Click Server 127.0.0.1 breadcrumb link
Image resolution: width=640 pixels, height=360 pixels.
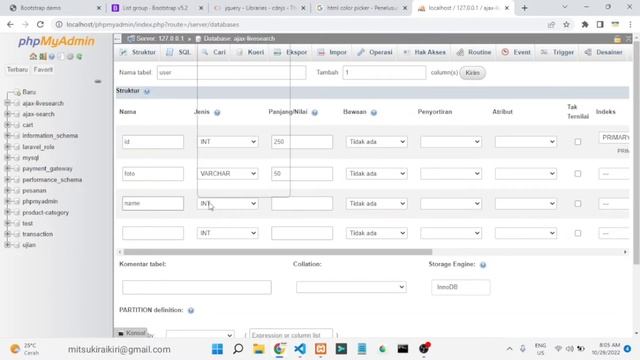[x=160, y=38]
